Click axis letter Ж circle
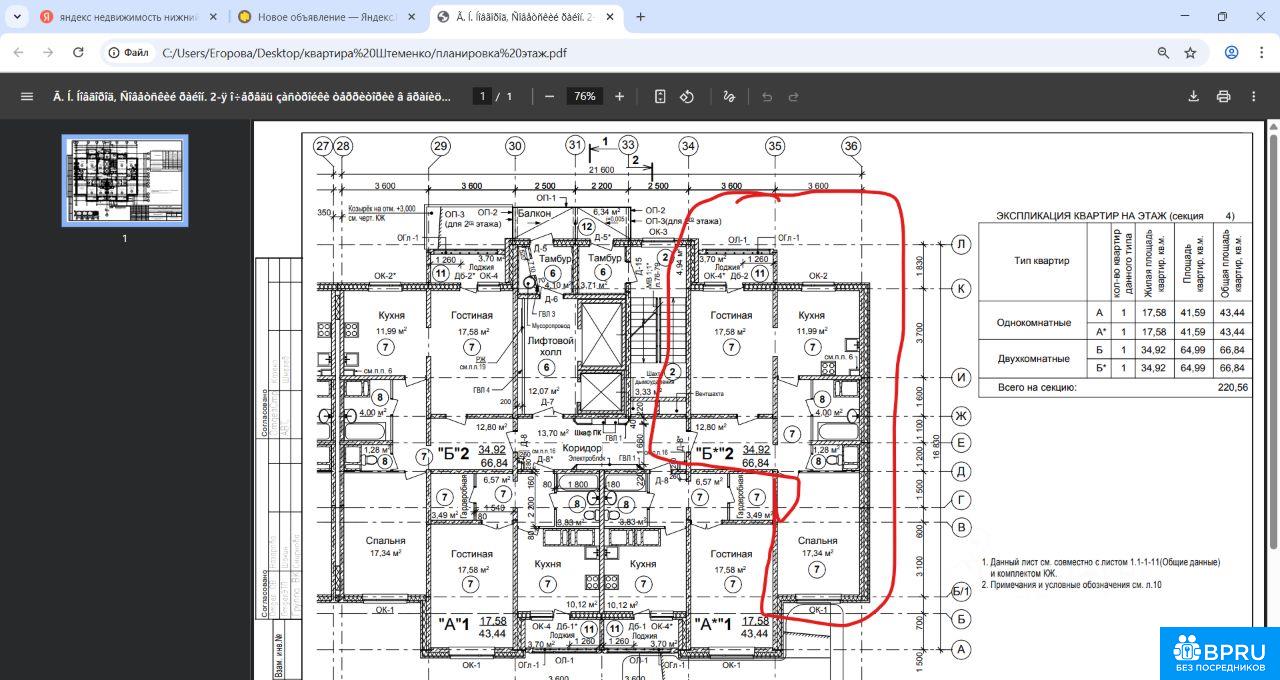The height and width of the screenshot is (680, 1280). 961,414
